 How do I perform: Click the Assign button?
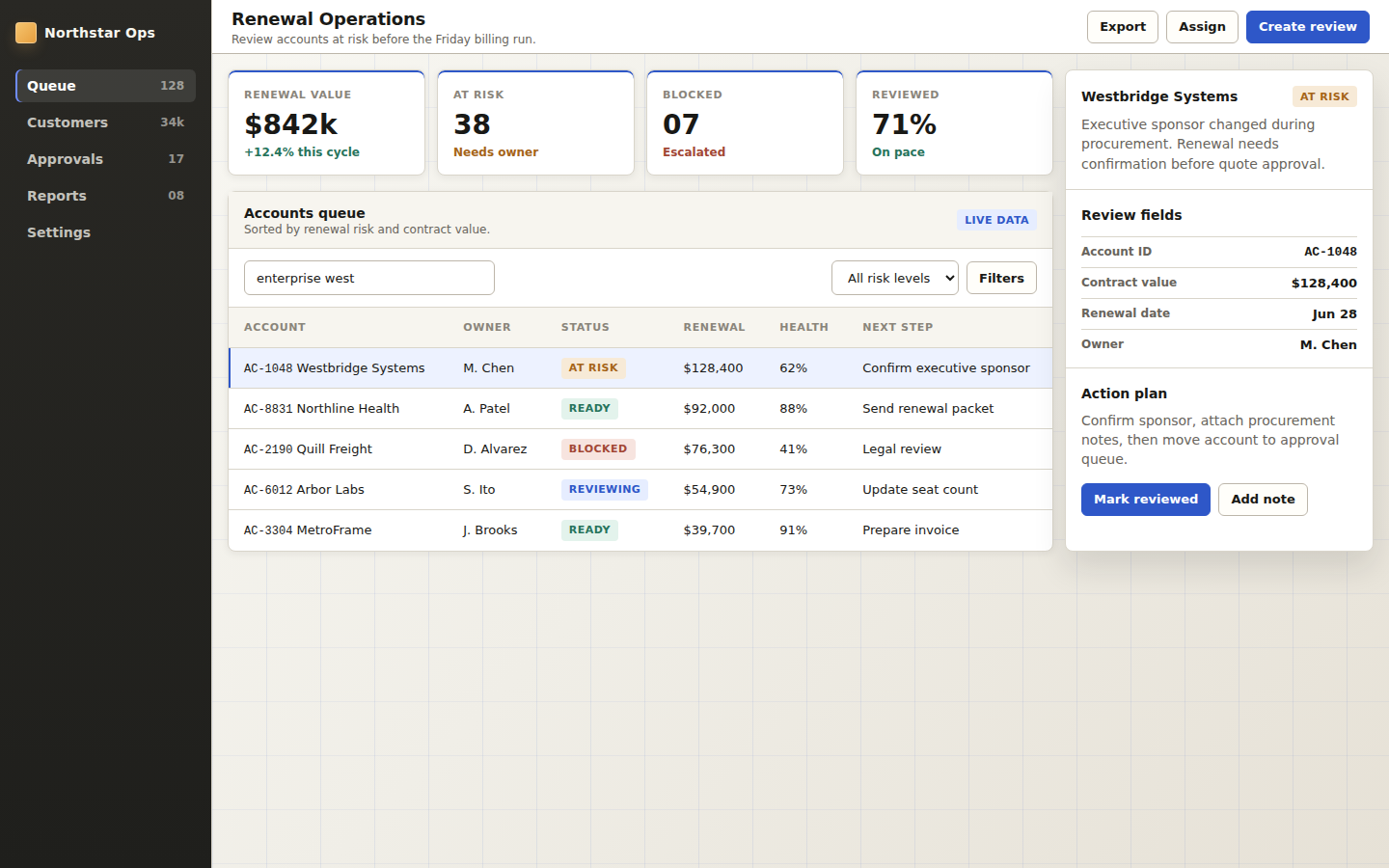point(1202,27)
